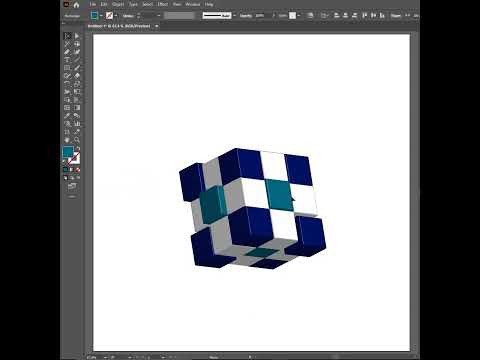Select the Hand tool

[68, 140]
